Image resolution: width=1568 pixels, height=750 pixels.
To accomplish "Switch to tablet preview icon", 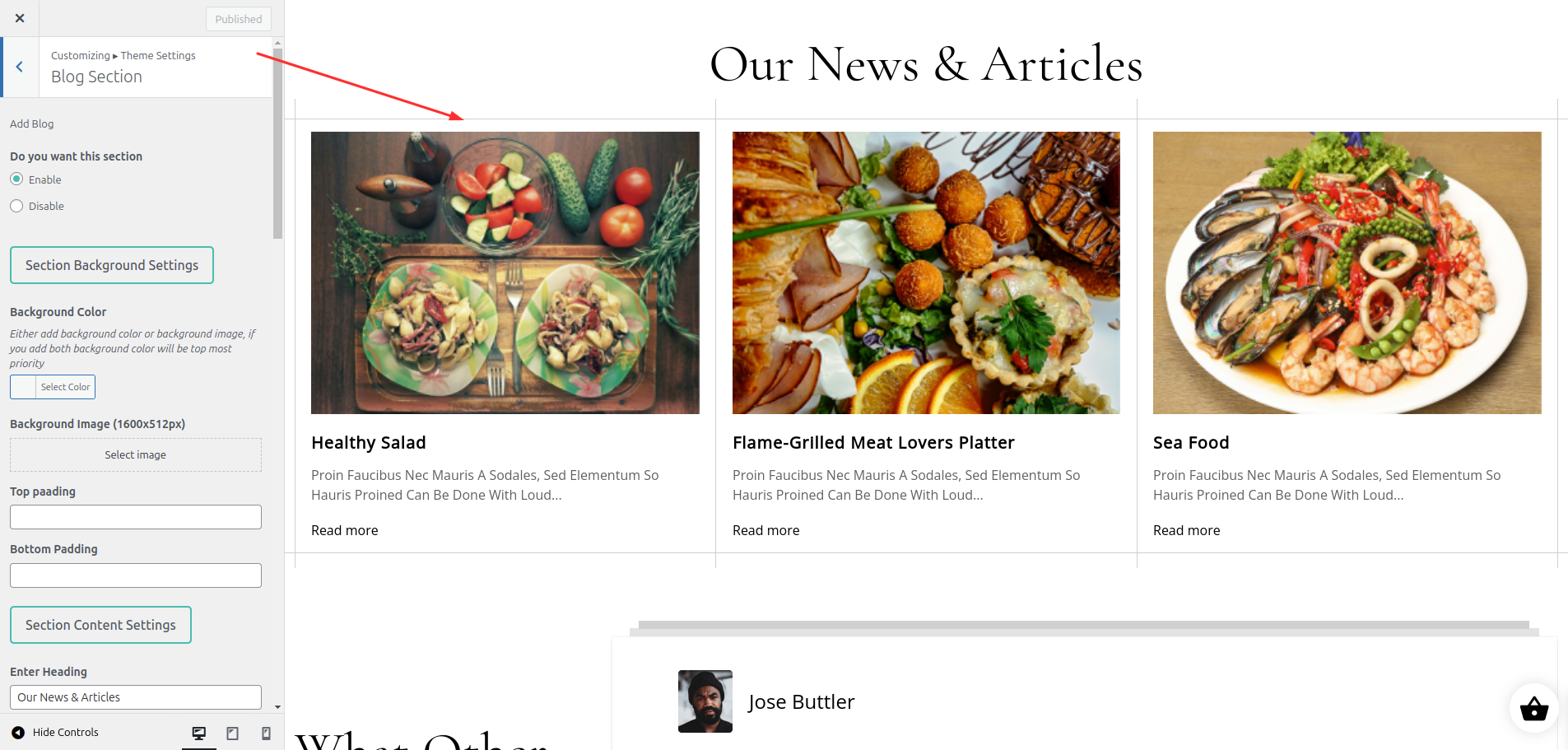I will tap(233, 733).
